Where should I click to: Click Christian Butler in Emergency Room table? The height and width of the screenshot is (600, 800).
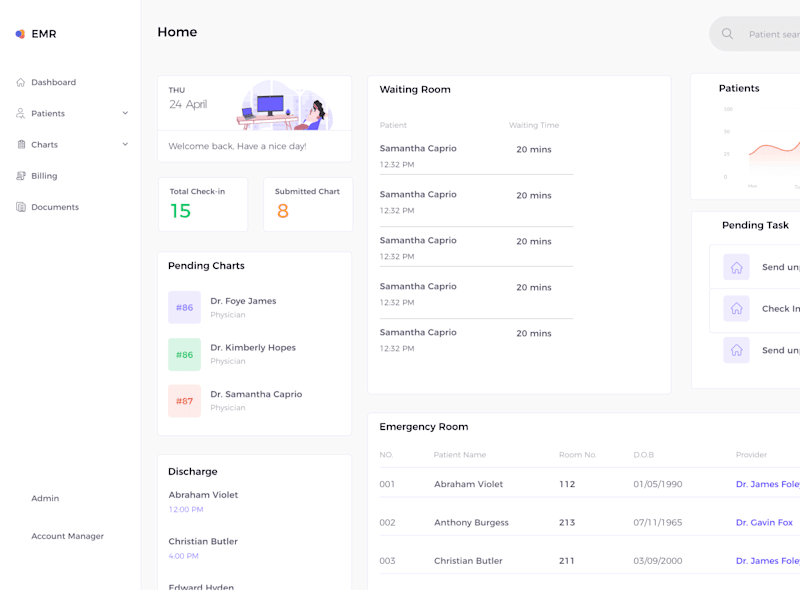point(468,561)
